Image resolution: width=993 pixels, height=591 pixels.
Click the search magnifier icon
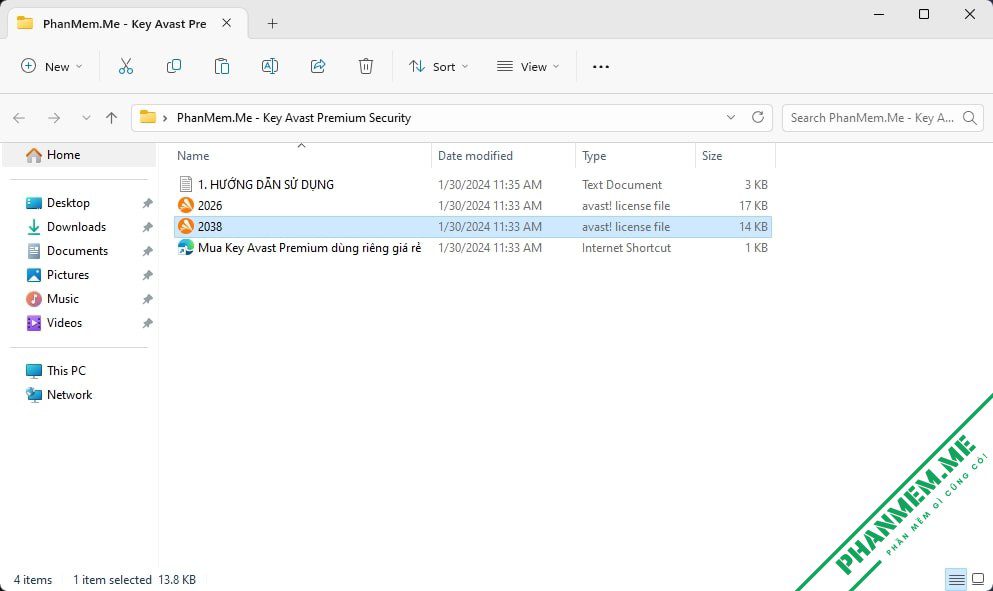pos(969,118)
